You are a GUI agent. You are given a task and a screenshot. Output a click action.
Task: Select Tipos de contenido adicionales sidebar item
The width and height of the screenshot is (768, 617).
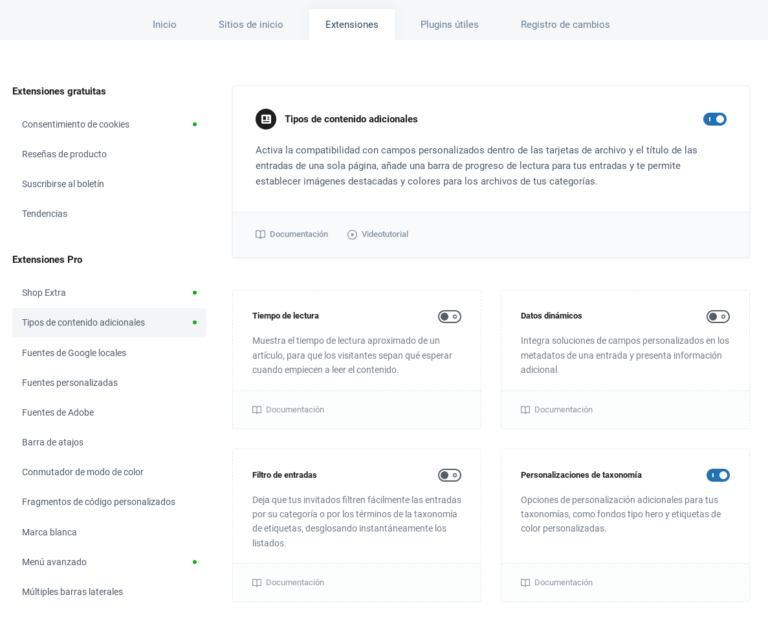tap(109, 323)
